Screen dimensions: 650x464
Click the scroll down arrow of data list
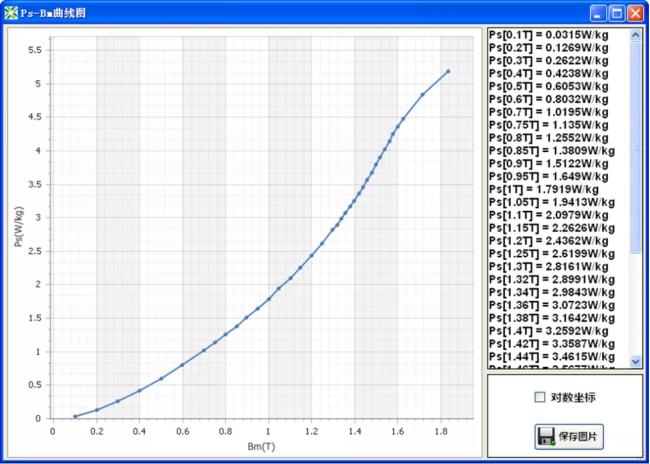point(635,360)
